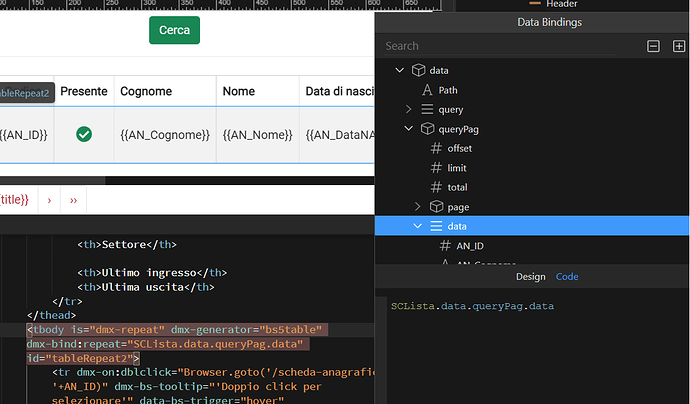The image size is (690, 404).
Task: Collapse the queryPag node chevron
Action: coord(408,129)
